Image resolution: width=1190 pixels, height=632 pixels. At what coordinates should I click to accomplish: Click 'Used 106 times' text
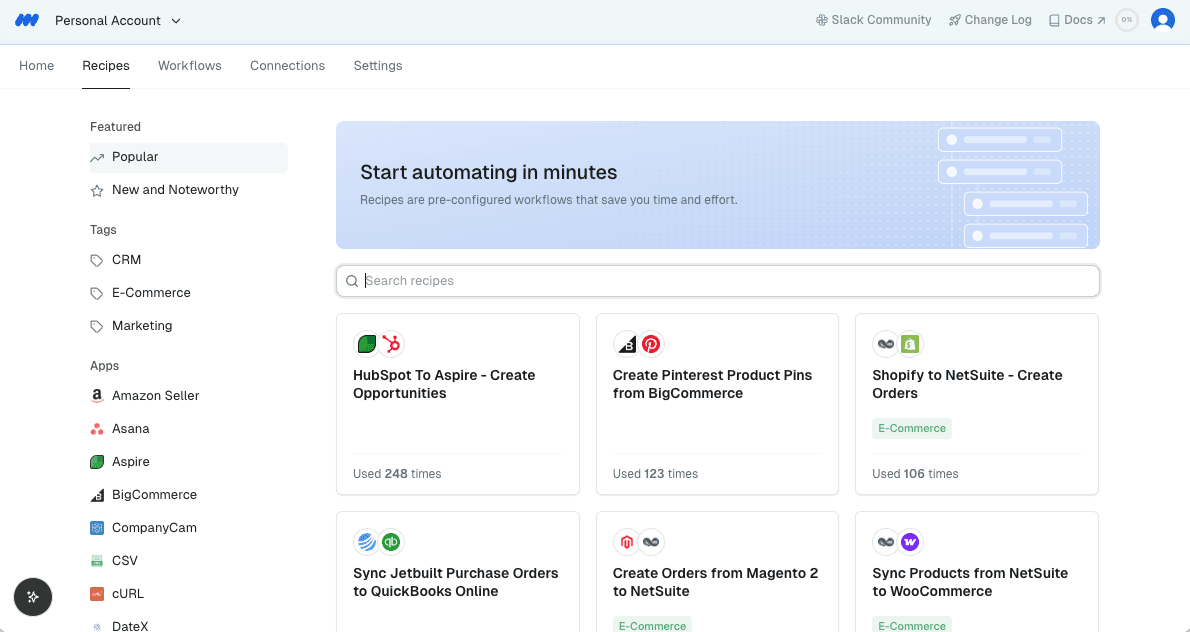point(915,473)
